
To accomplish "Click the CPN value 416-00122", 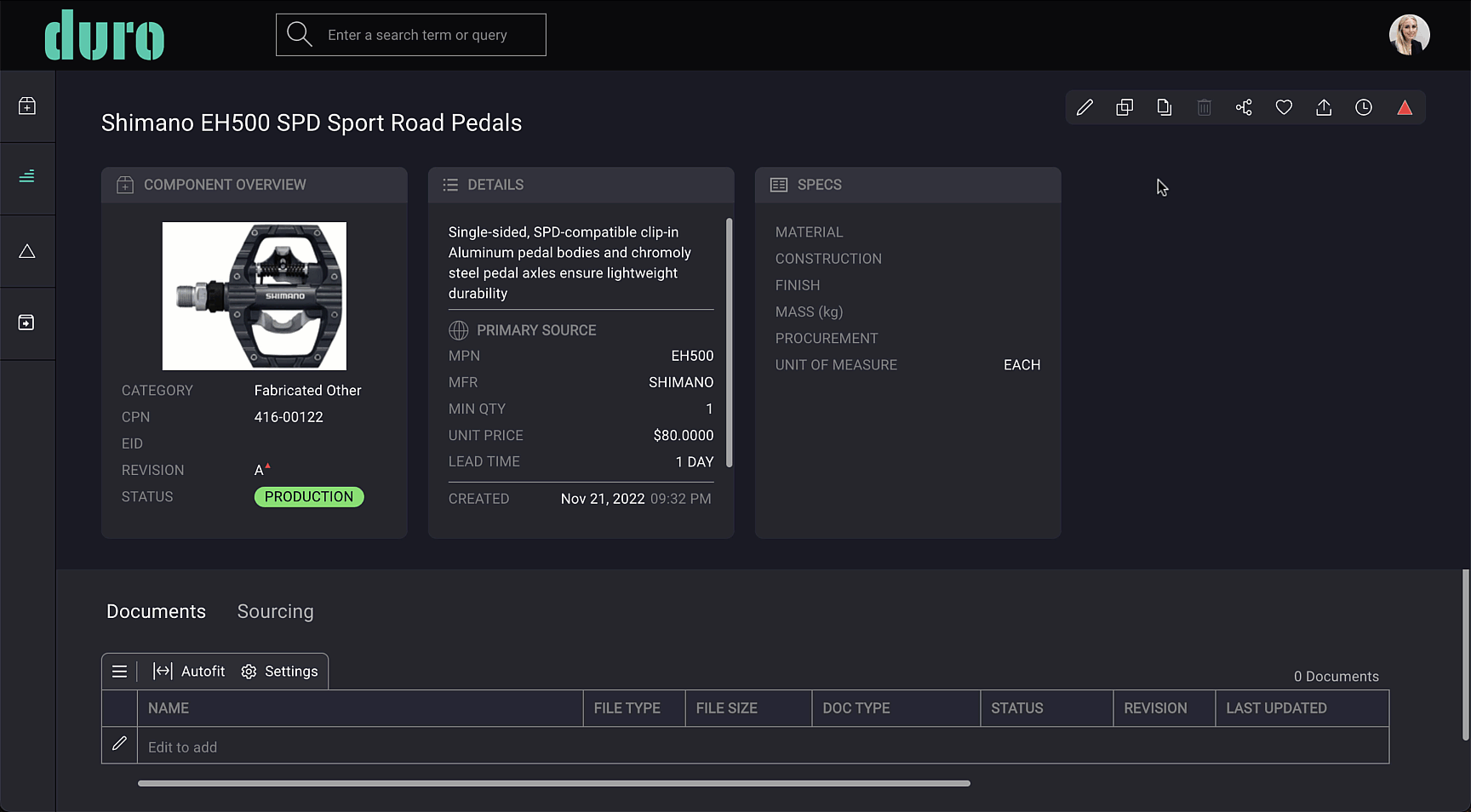I will [289, 417].
